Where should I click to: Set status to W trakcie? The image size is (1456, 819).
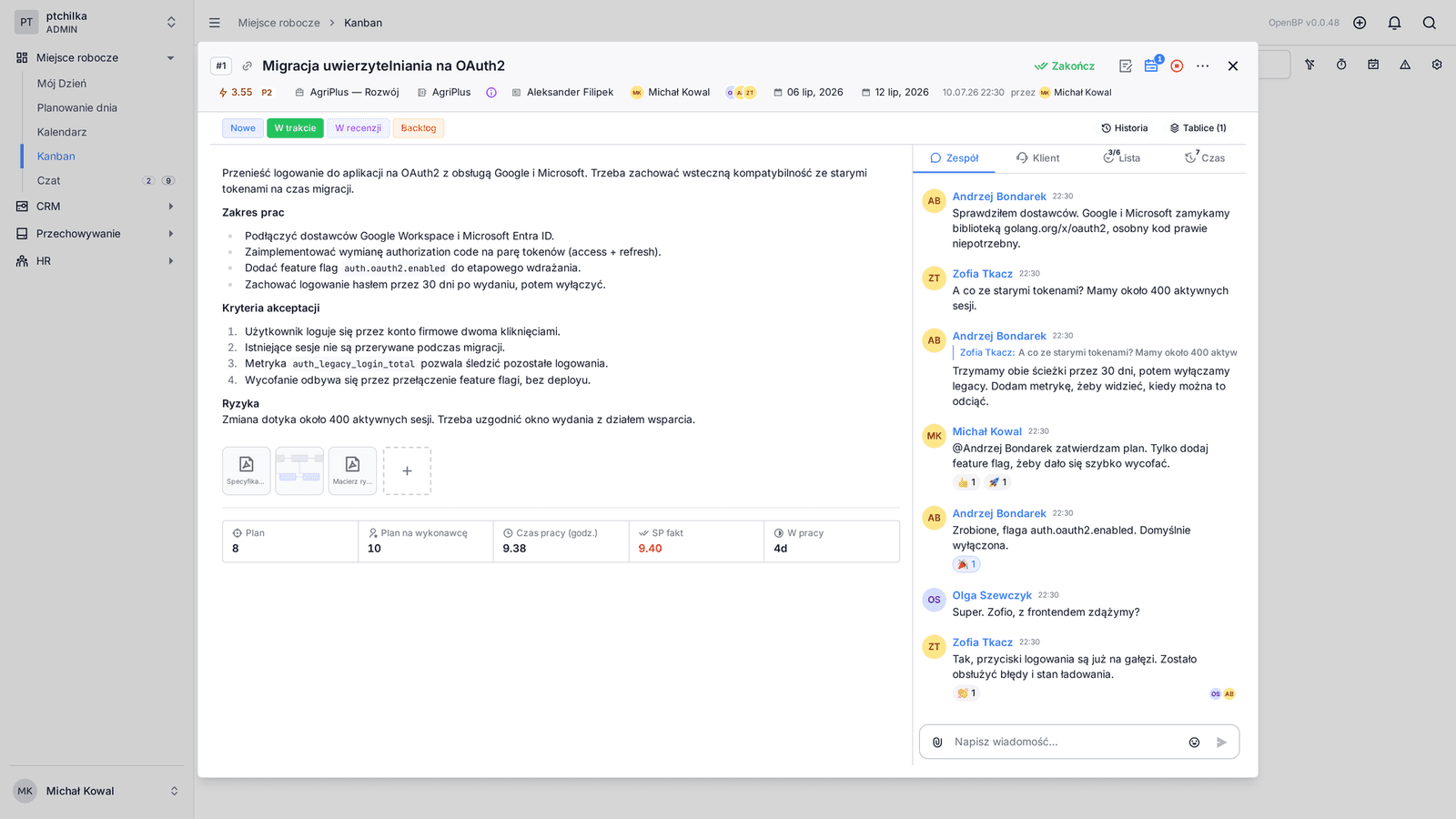295,128
